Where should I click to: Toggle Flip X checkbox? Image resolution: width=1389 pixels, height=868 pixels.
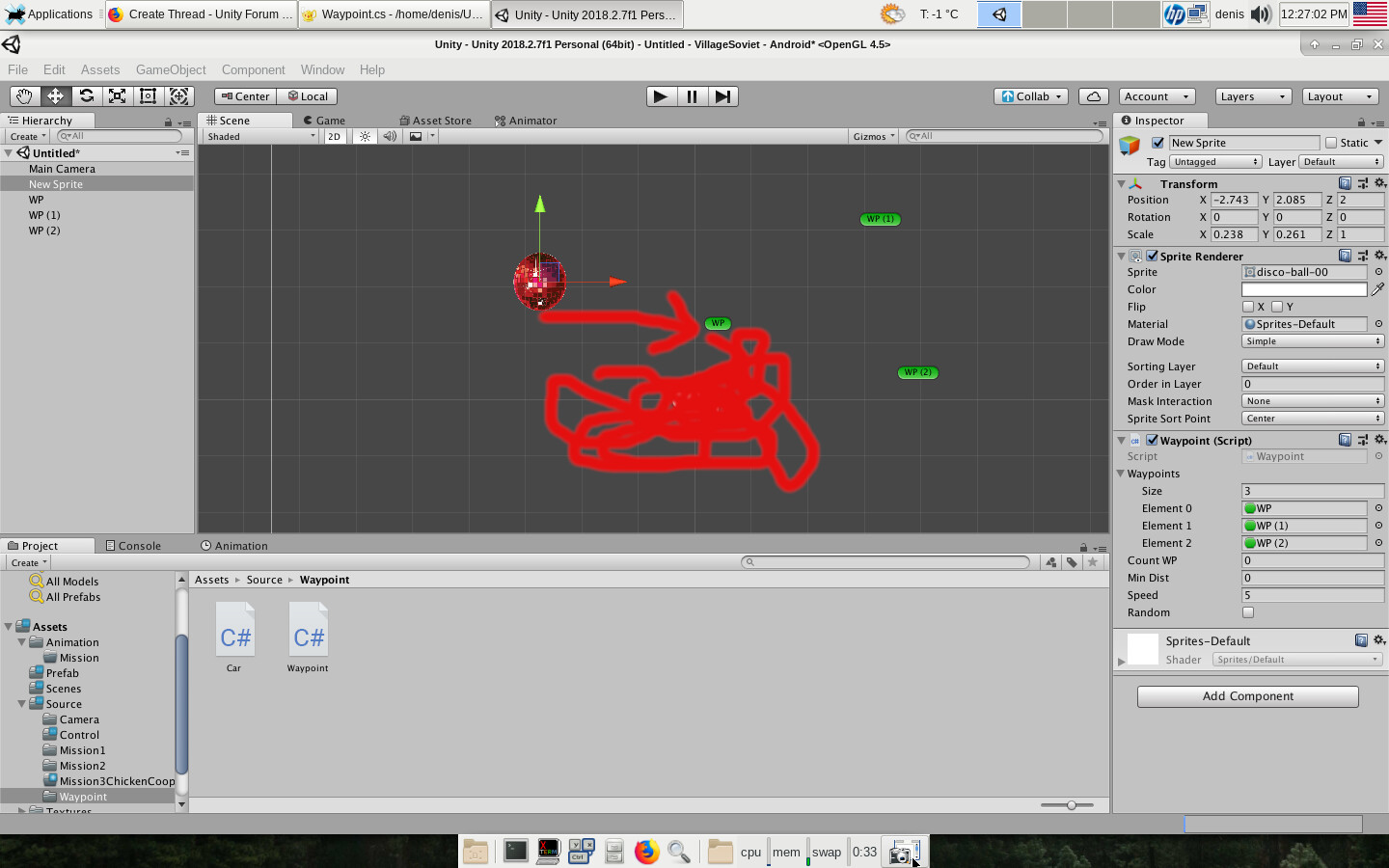pyautogui.click(x=1248, y=307)
